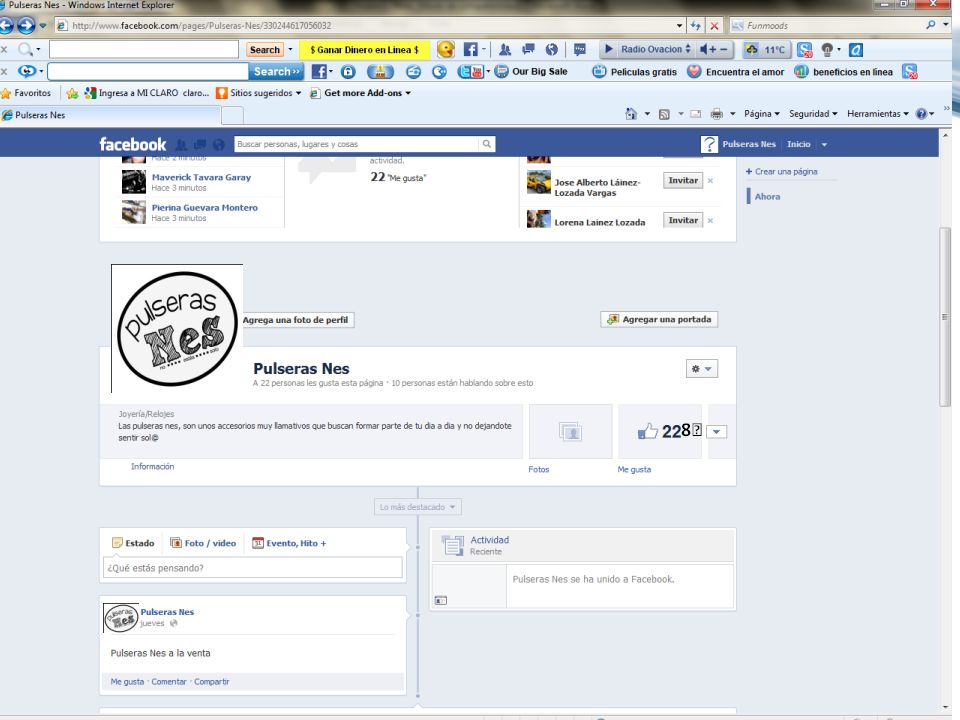Click the ¿Qué estás pensando? status field
Viewport: 960px width, 720px height.
[253, 568]
